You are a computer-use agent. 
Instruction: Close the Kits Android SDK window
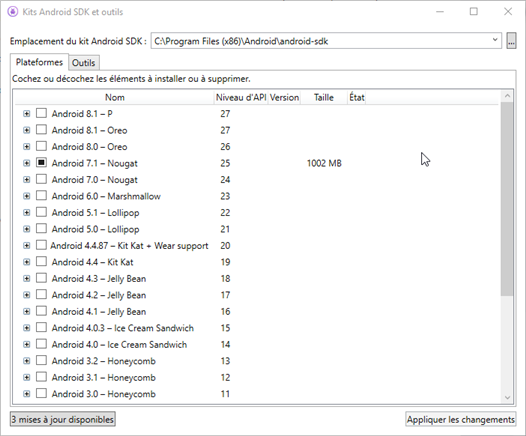(x=508, y=12)
